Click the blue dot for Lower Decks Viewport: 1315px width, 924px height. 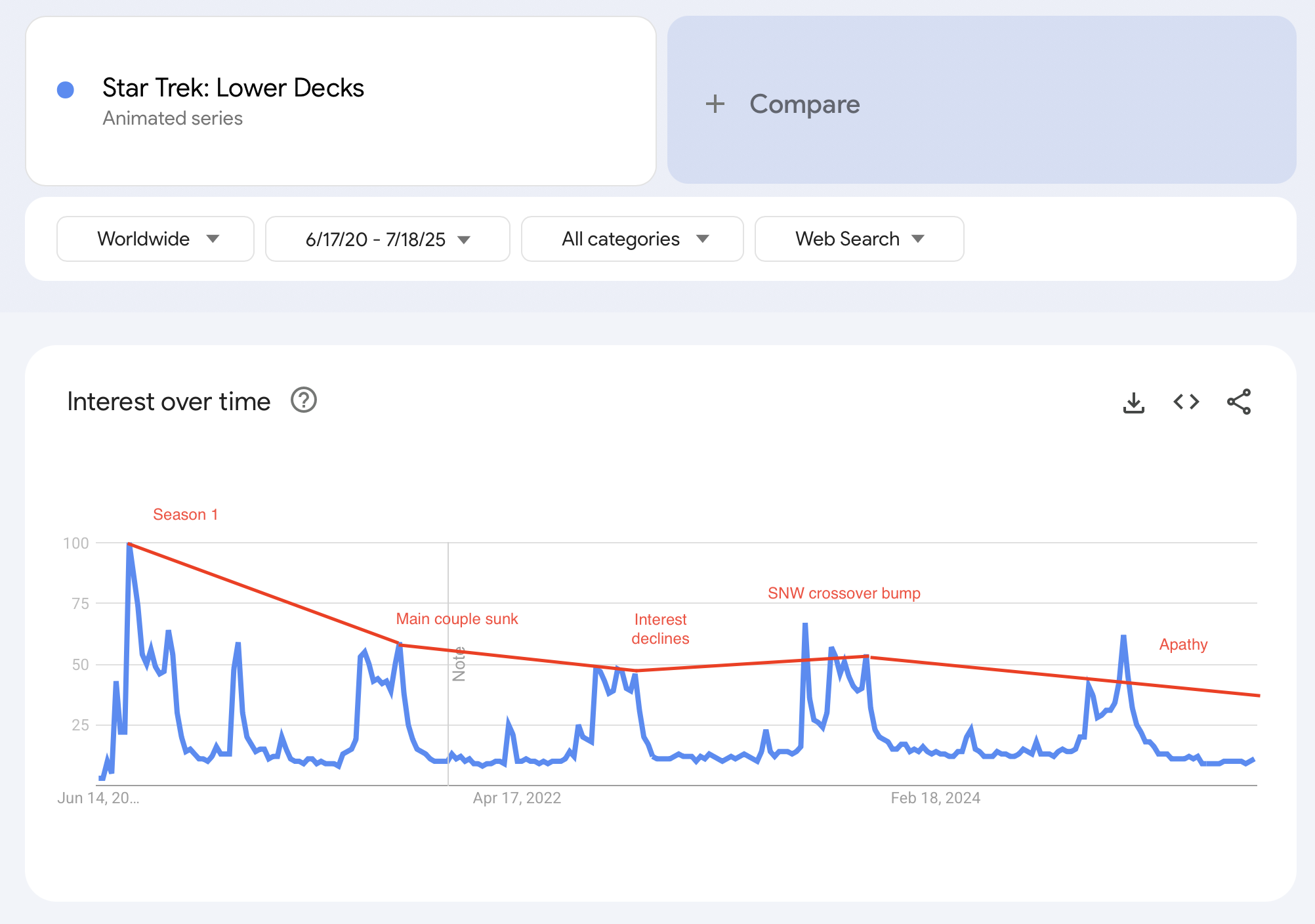[66, 90]
